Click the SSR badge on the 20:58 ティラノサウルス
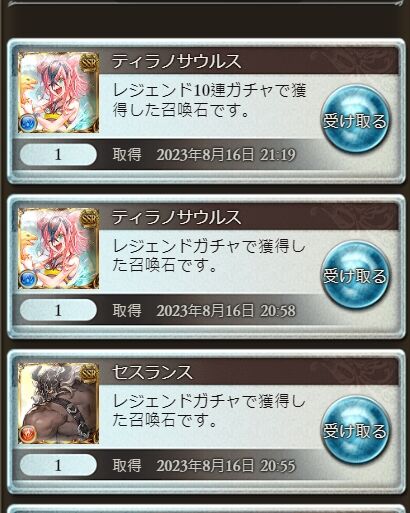Image resolution: width=410 pixels, height=513 pixels. pos(89,218)
